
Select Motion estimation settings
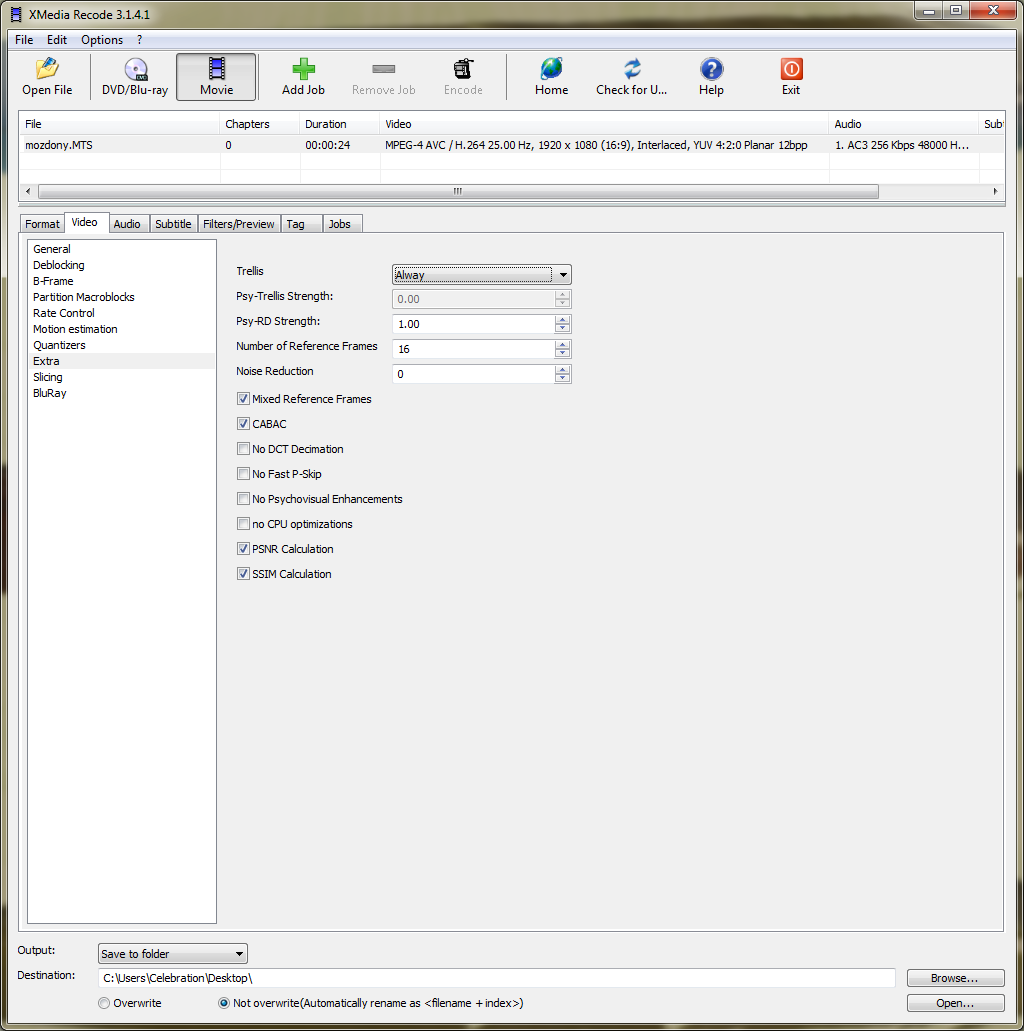75,329
